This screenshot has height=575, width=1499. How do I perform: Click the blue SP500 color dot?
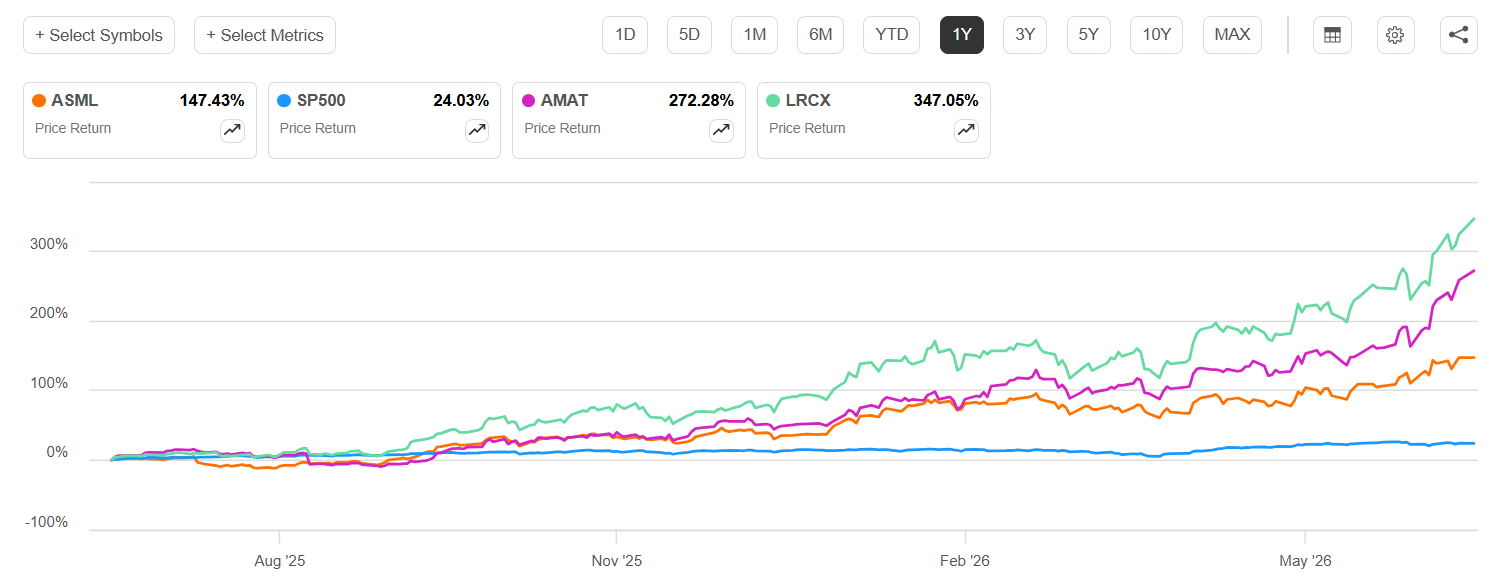pyautogui.click(x=284, y=100)
